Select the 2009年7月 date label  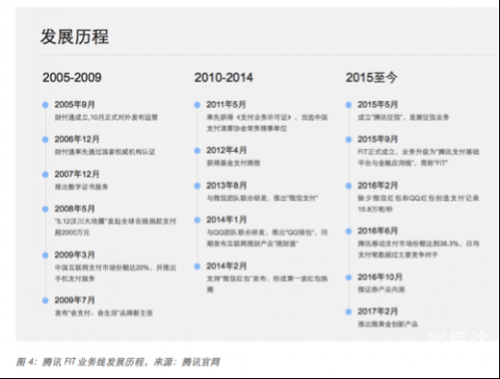(x=75, y=300)
